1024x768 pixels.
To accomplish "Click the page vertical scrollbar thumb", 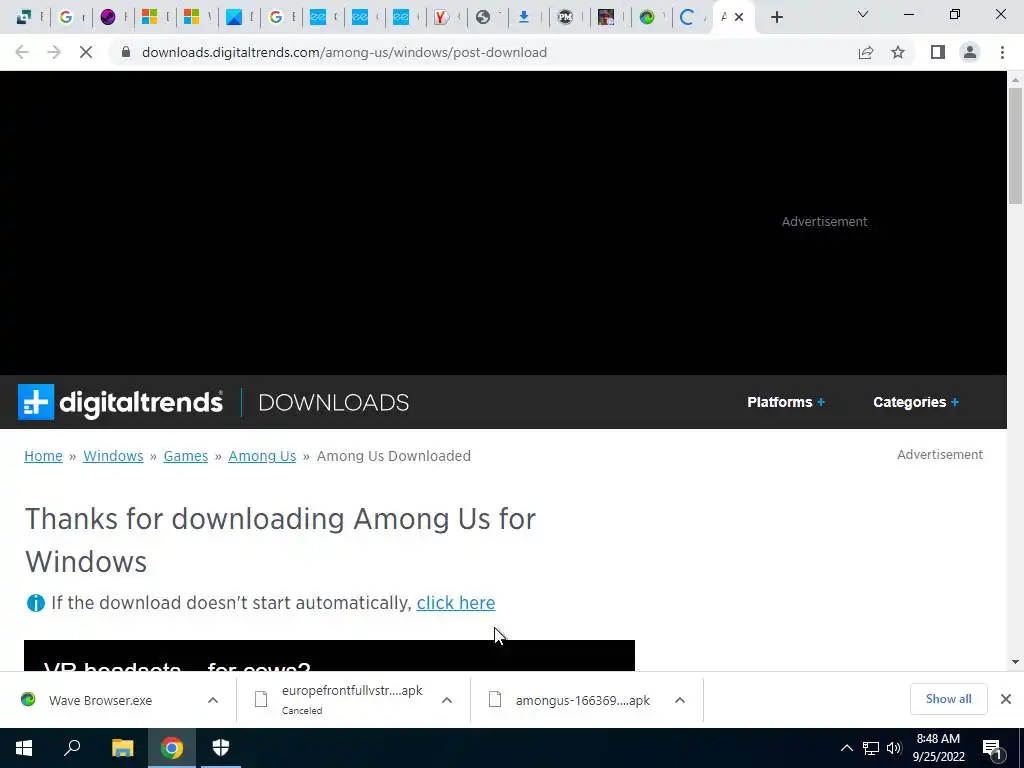I will (x=1015, y=145).
